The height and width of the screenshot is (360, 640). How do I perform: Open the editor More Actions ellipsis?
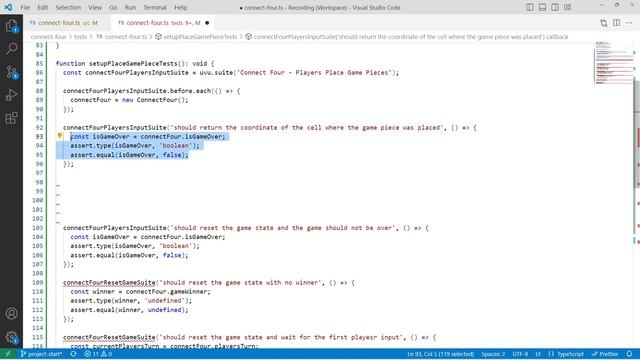(629, 23)
